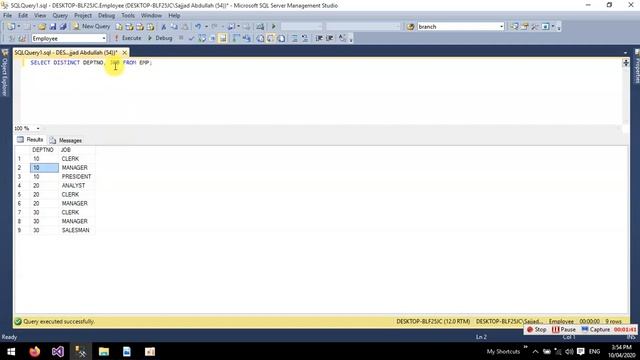Select the SALESMAN cell
640x360 pixels.
point(76,230)
